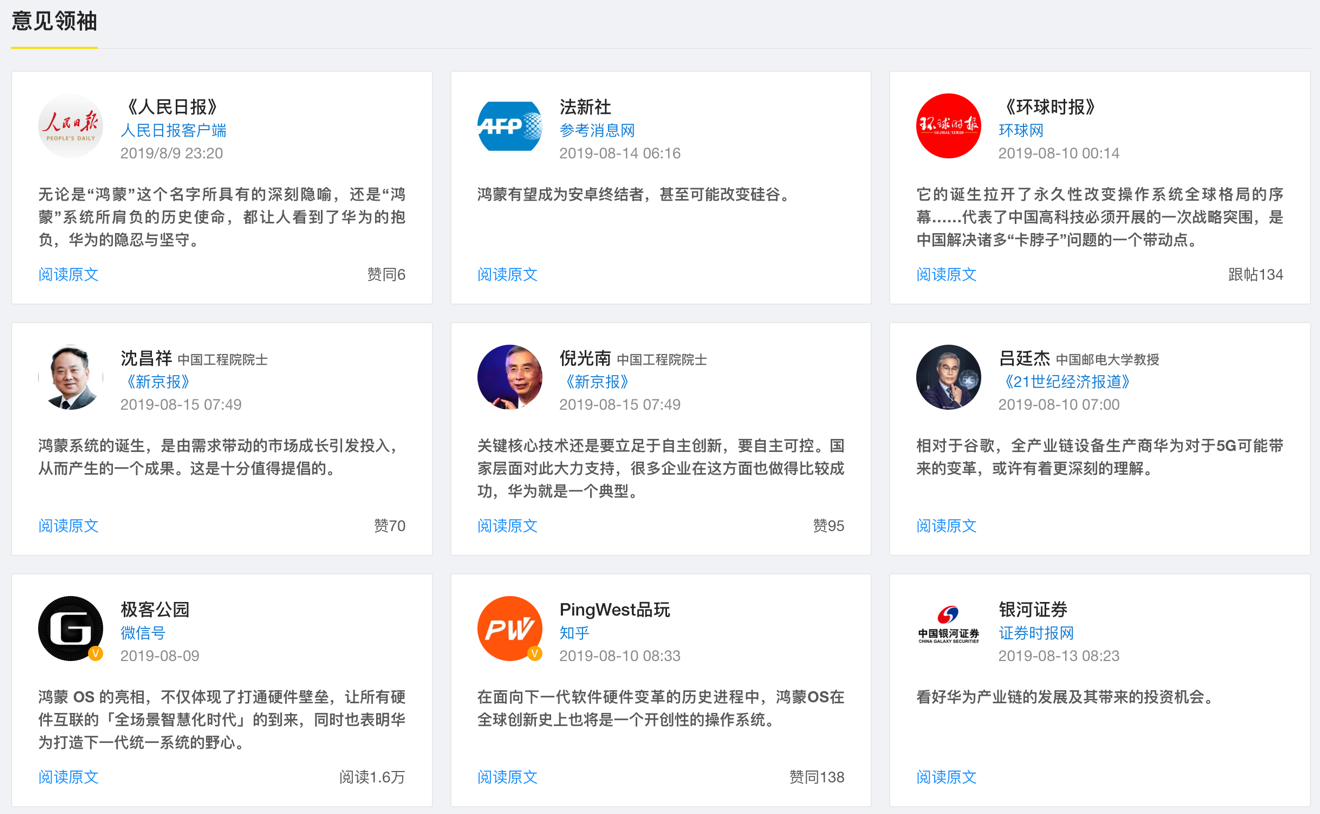Click the 赞同138 count

[x=817, y=776]
